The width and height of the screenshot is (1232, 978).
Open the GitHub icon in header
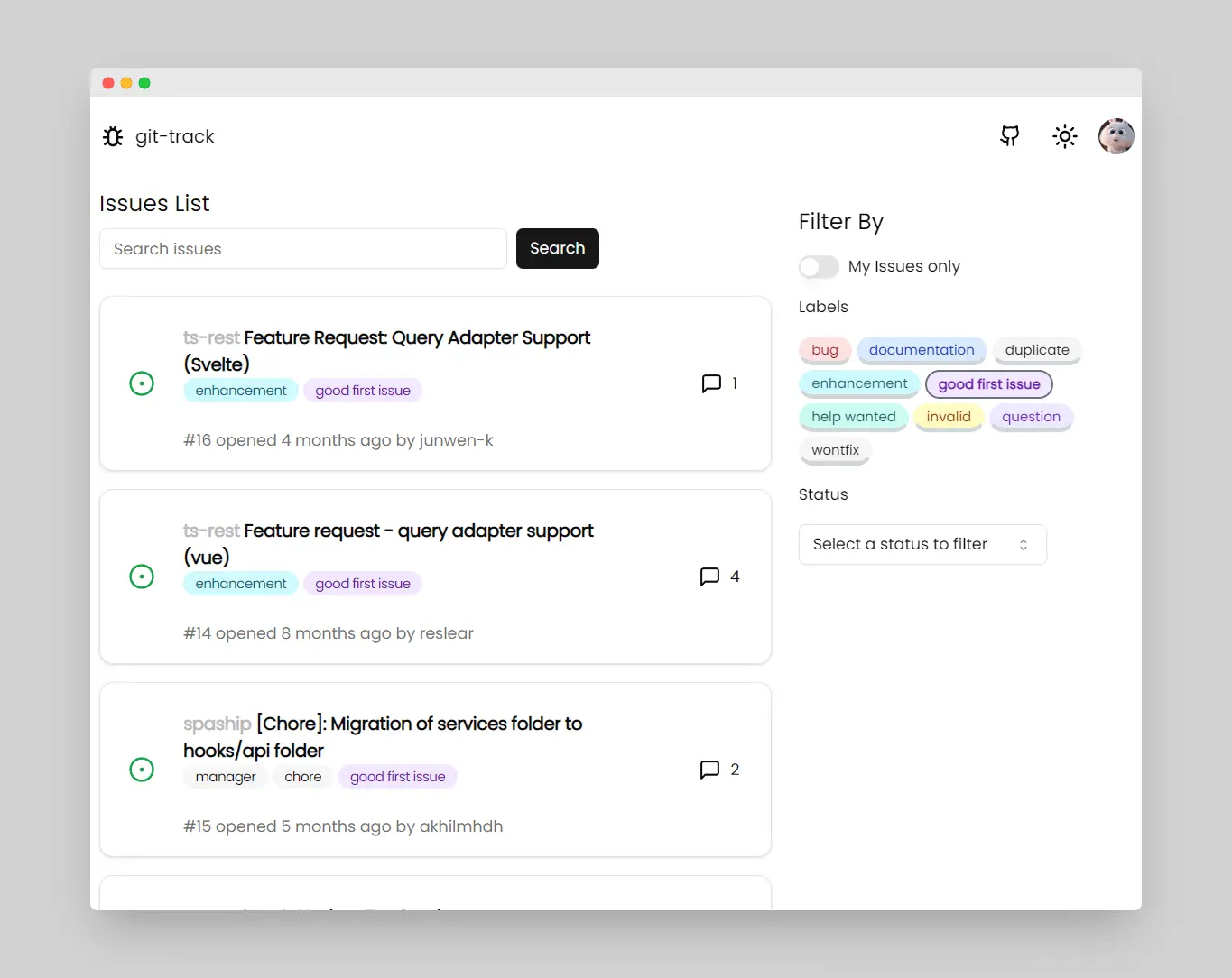[x=1010, y=136]
